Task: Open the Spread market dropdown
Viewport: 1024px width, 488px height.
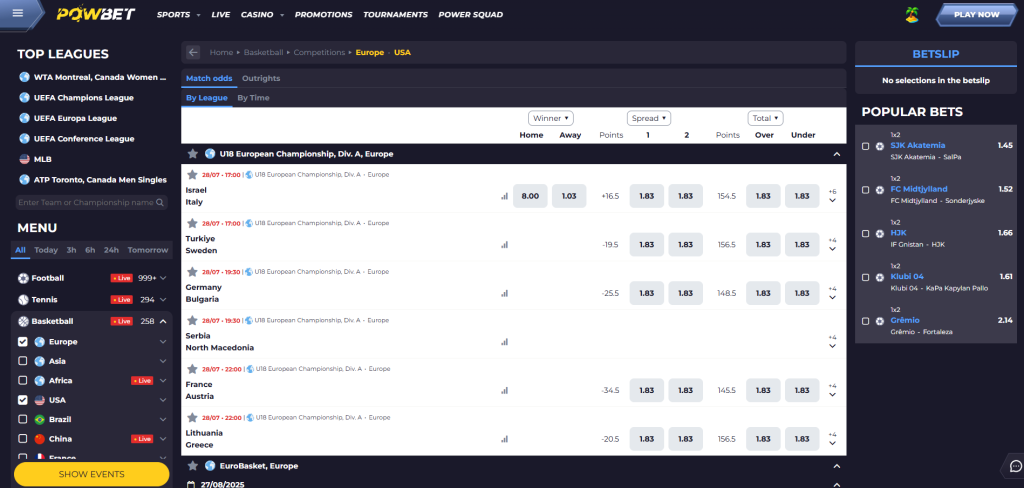Action: 648,118
